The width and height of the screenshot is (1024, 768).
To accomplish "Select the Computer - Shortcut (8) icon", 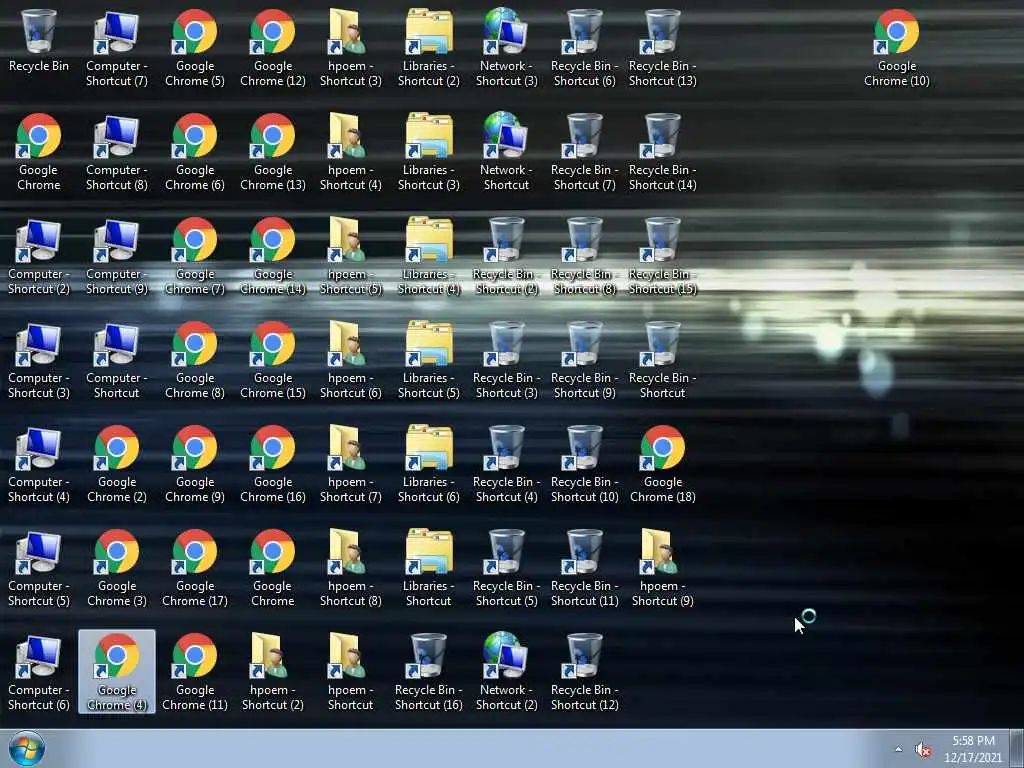I will 116,152.
